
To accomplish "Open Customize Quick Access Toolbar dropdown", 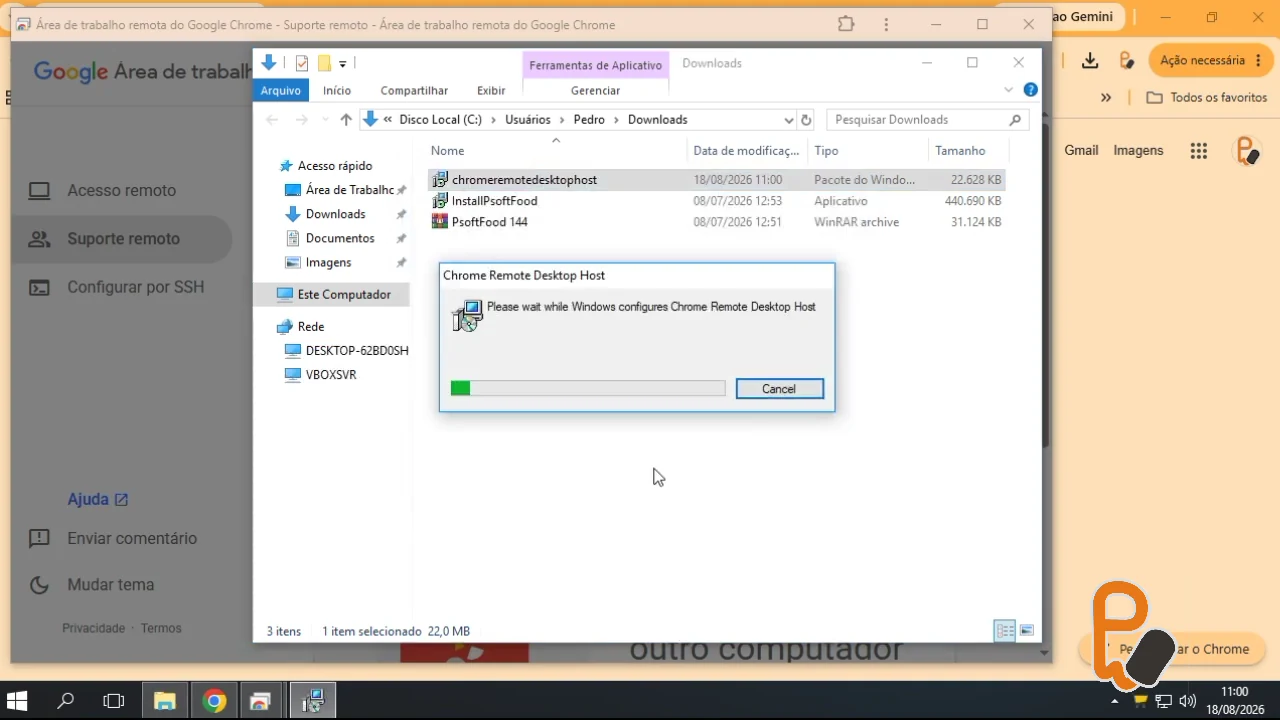I will (342, 64).
